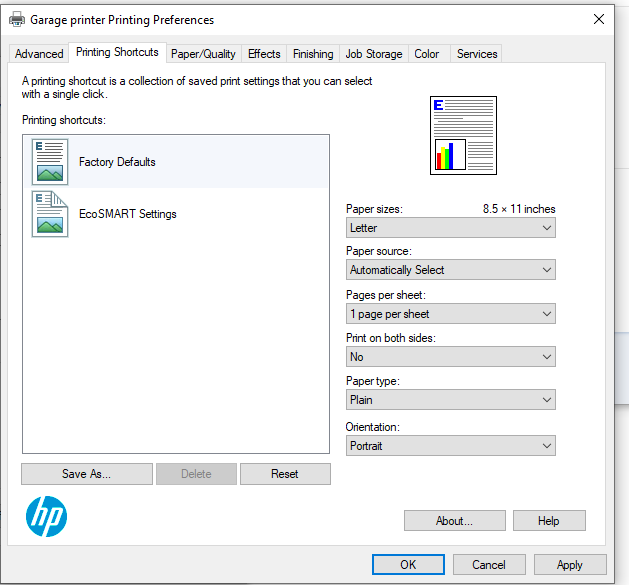629x585 pixels.
Task: Click the EcoSMART Settings shortcut icon
Action: click(50, 214)
